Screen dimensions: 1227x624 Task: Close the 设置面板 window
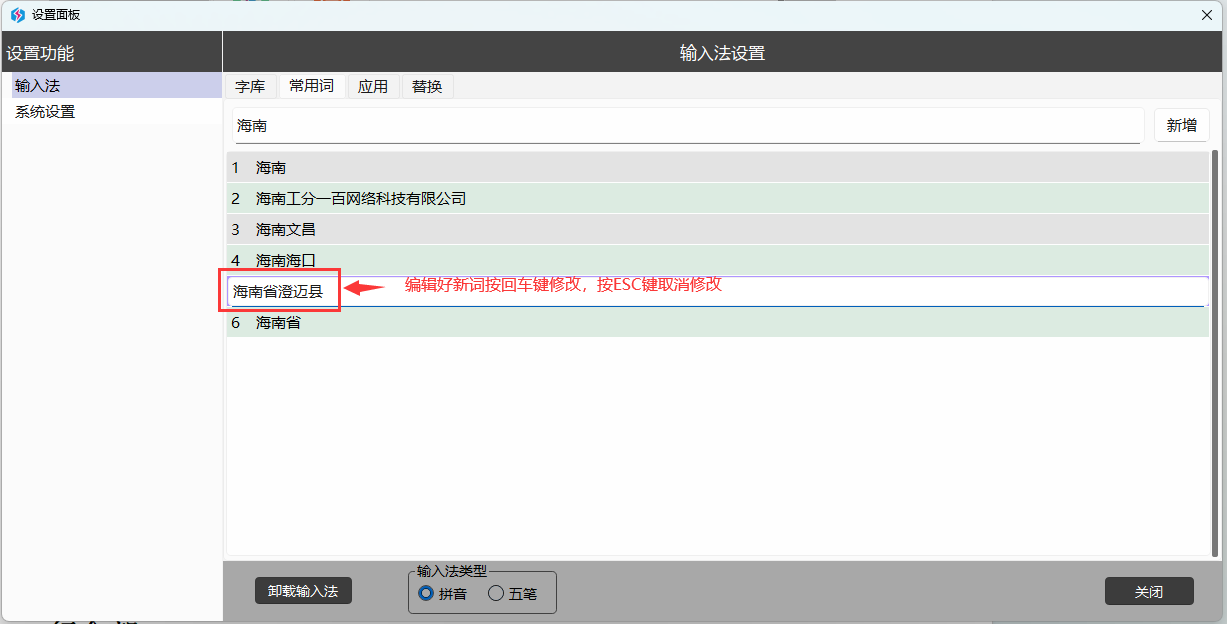1206,15
